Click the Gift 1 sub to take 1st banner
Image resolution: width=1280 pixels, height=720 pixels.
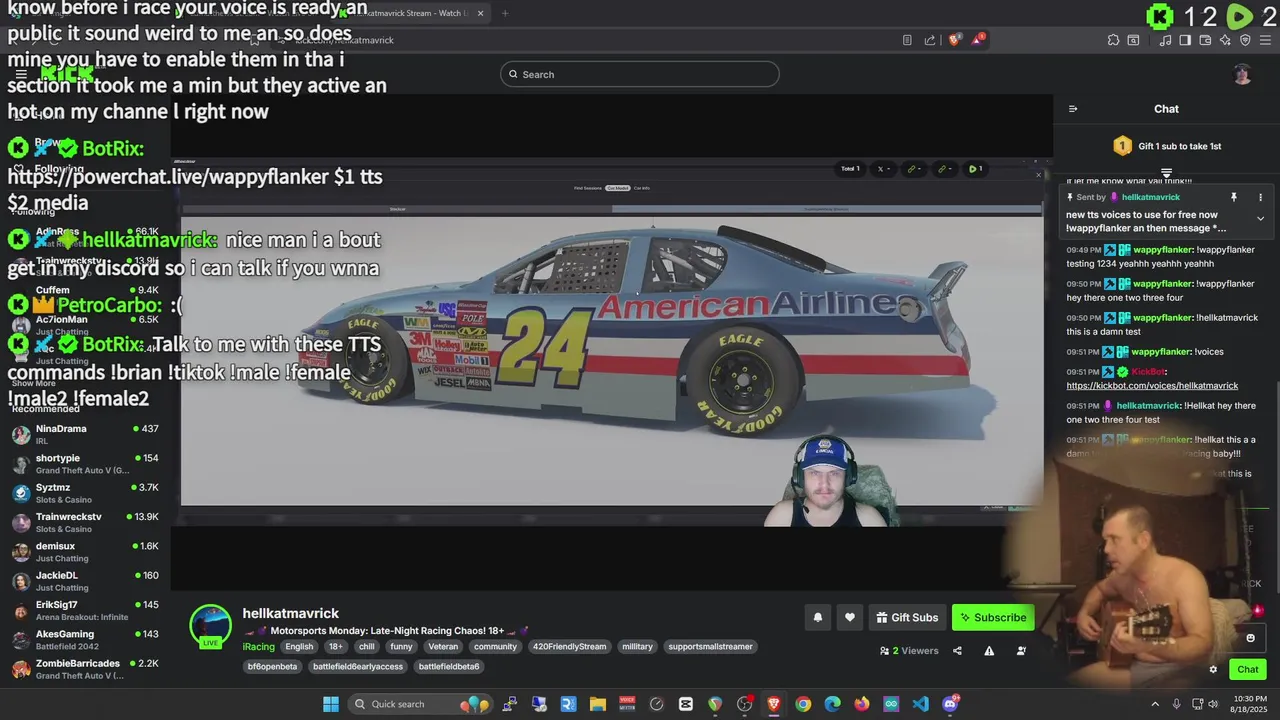1166,146
